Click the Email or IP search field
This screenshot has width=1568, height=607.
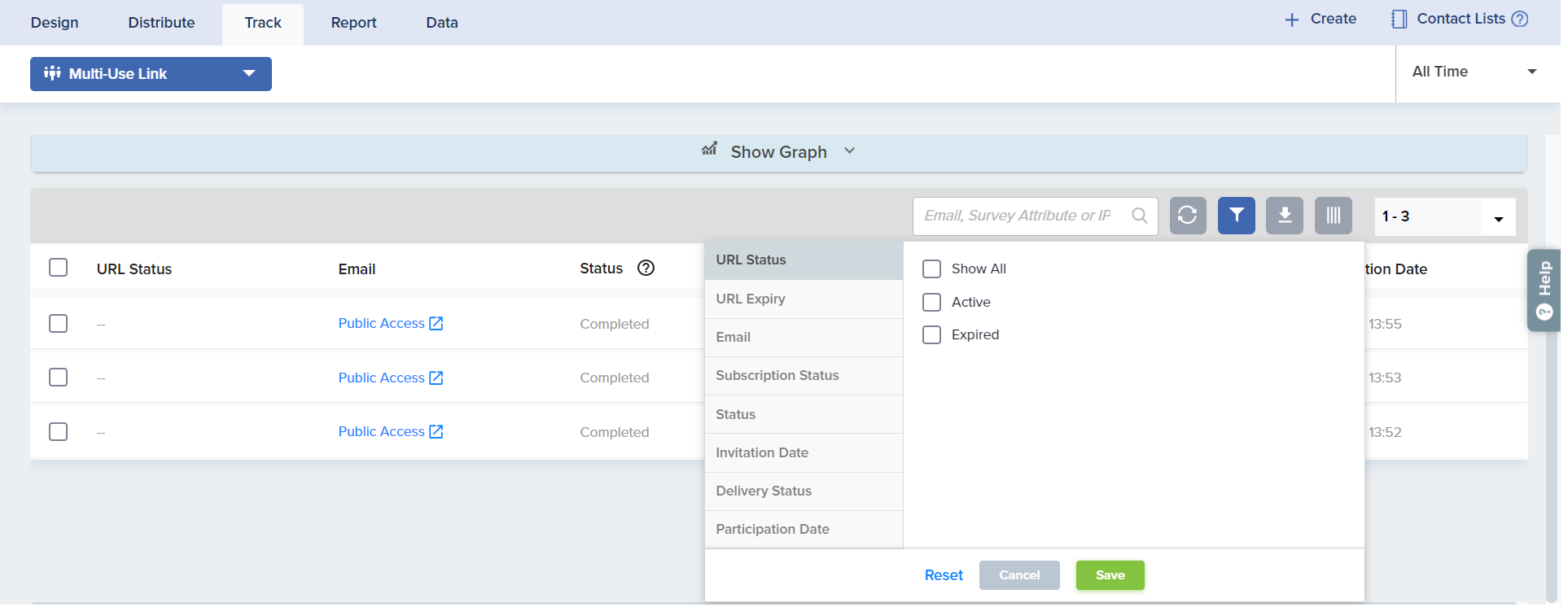pyautogui.click(x=1018, y=216)
